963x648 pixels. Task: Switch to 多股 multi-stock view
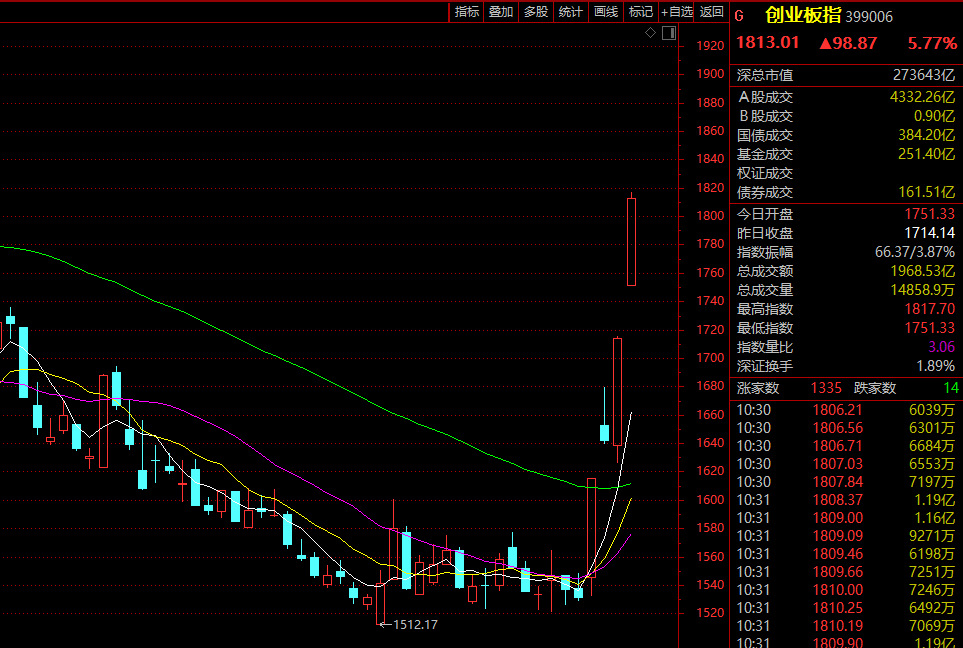536,12
